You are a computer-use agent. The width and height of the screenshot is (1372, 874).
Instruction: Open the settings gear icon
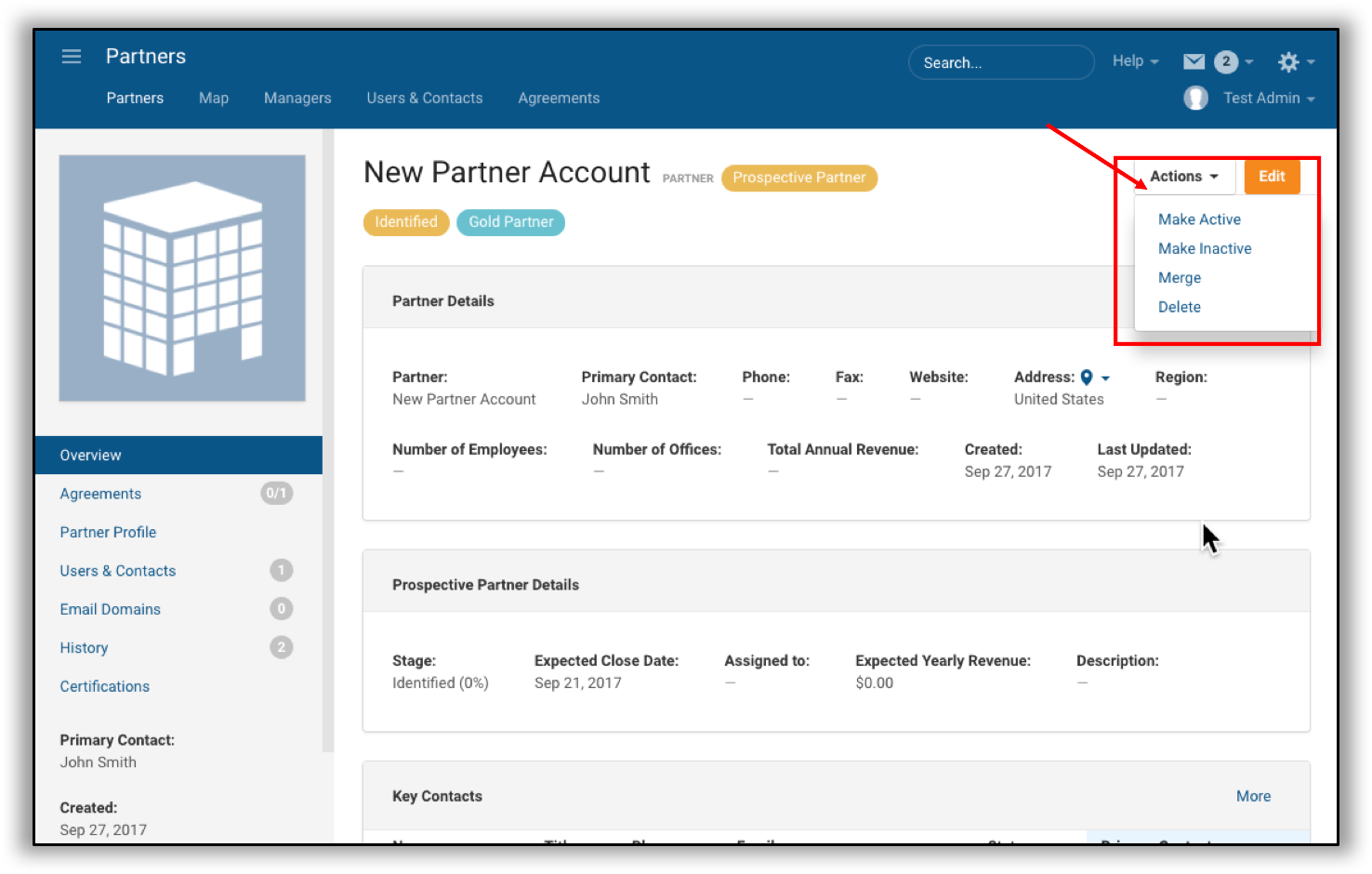pyautogui.click(x=1290, y=61)
